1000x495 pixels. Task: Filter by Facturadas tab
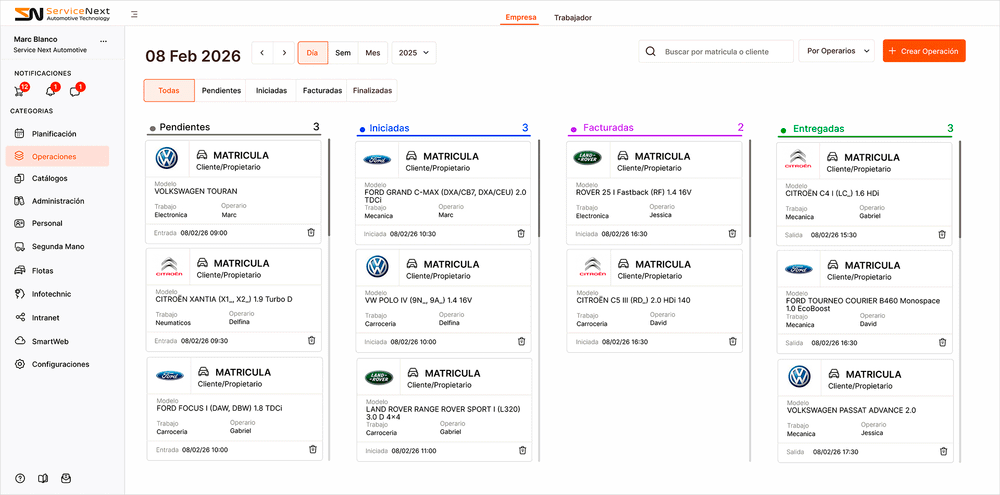click(x=322, y=90)
